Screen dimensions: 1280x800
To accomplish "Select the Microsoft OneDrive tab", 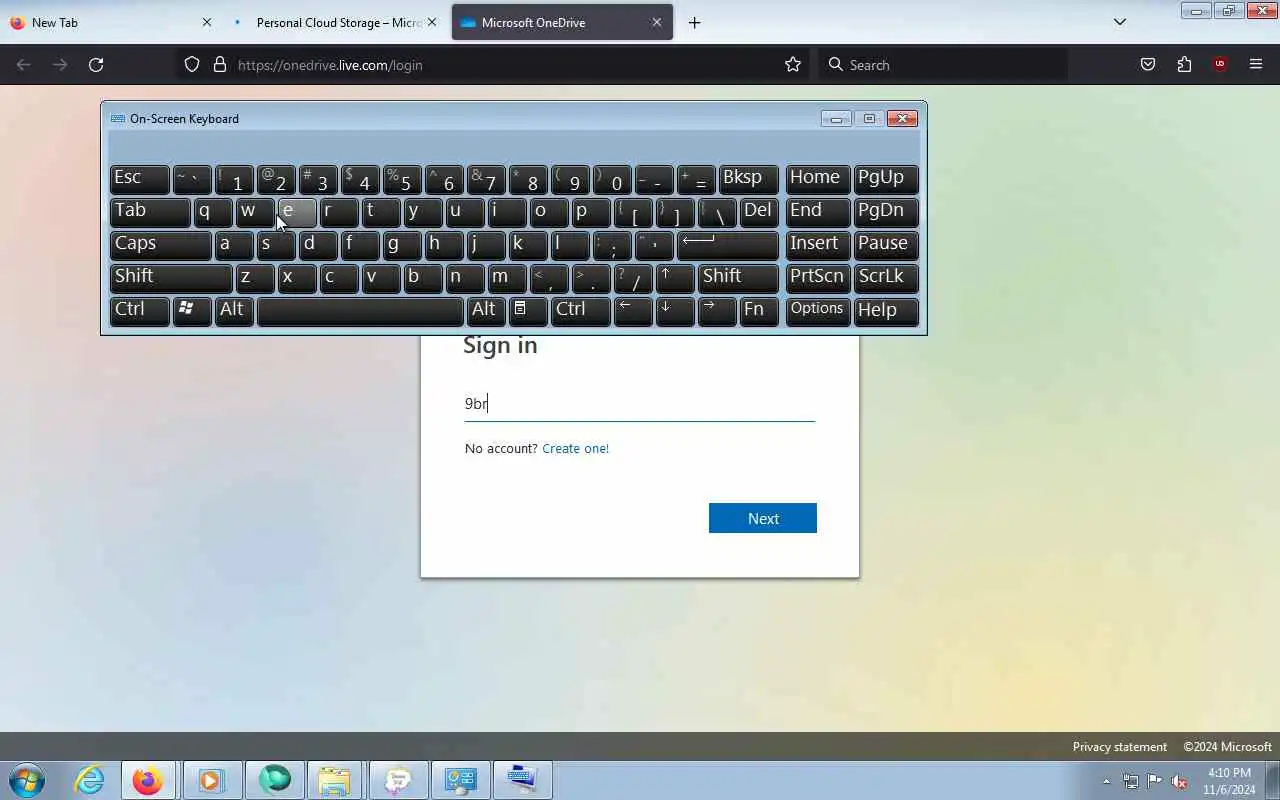I will click(562, 22).
